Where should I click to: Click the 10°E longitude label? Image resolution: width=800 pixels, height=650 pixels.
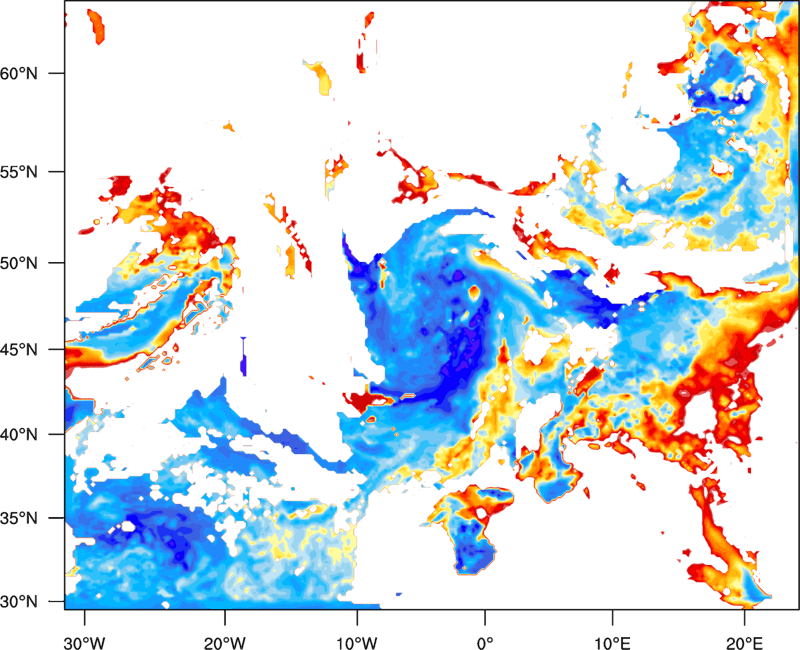point(612,643)
